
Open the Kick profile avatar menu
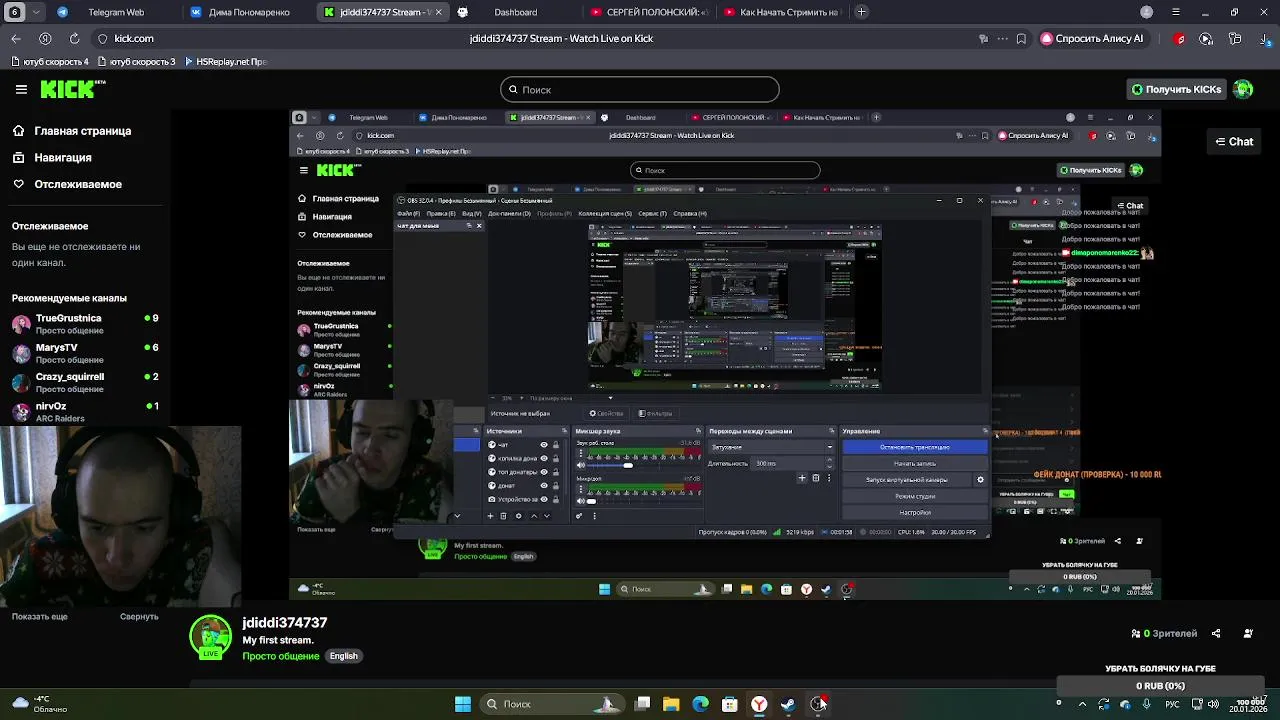pyautogui.click(x=1243, y=89)
